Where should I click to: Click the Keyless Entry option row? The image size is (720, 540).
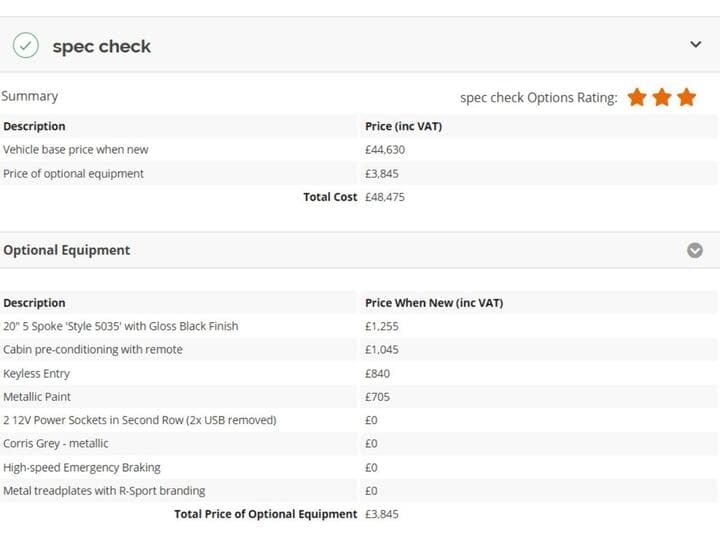coord(358,373)
